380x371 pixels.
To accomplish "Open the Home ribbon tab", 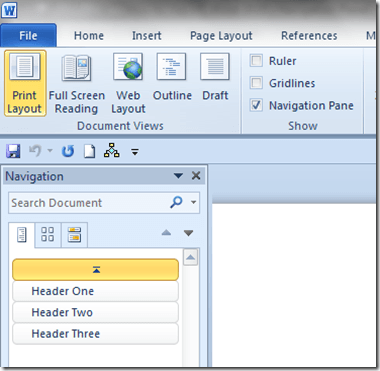I will click(89, 36).
